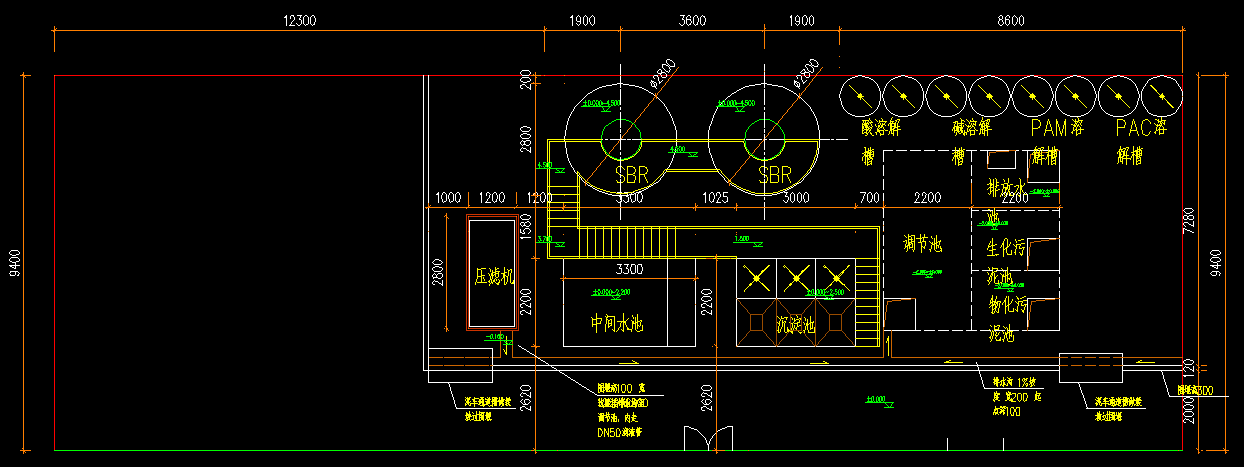This screenshot has width=1244, height=467.
Task: Click the 沉淀池 label text
Action: (796, 325)
